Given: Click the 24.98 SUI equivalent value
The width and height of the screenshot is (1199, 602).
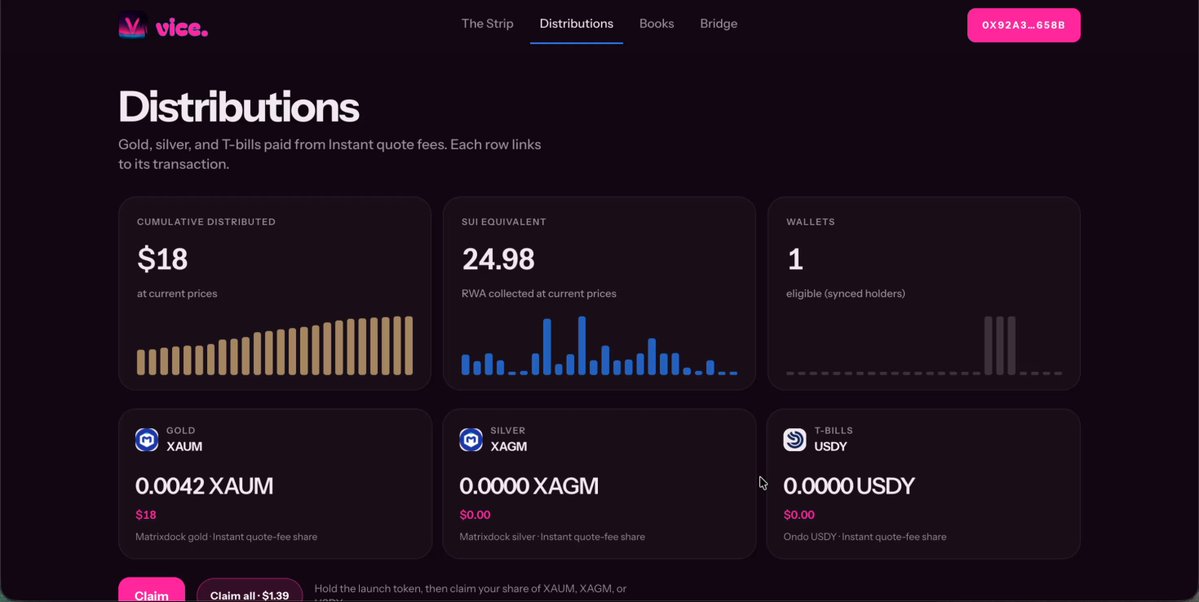Looking at the screenshot, I should pyautogui.click(x=498, y=259).
